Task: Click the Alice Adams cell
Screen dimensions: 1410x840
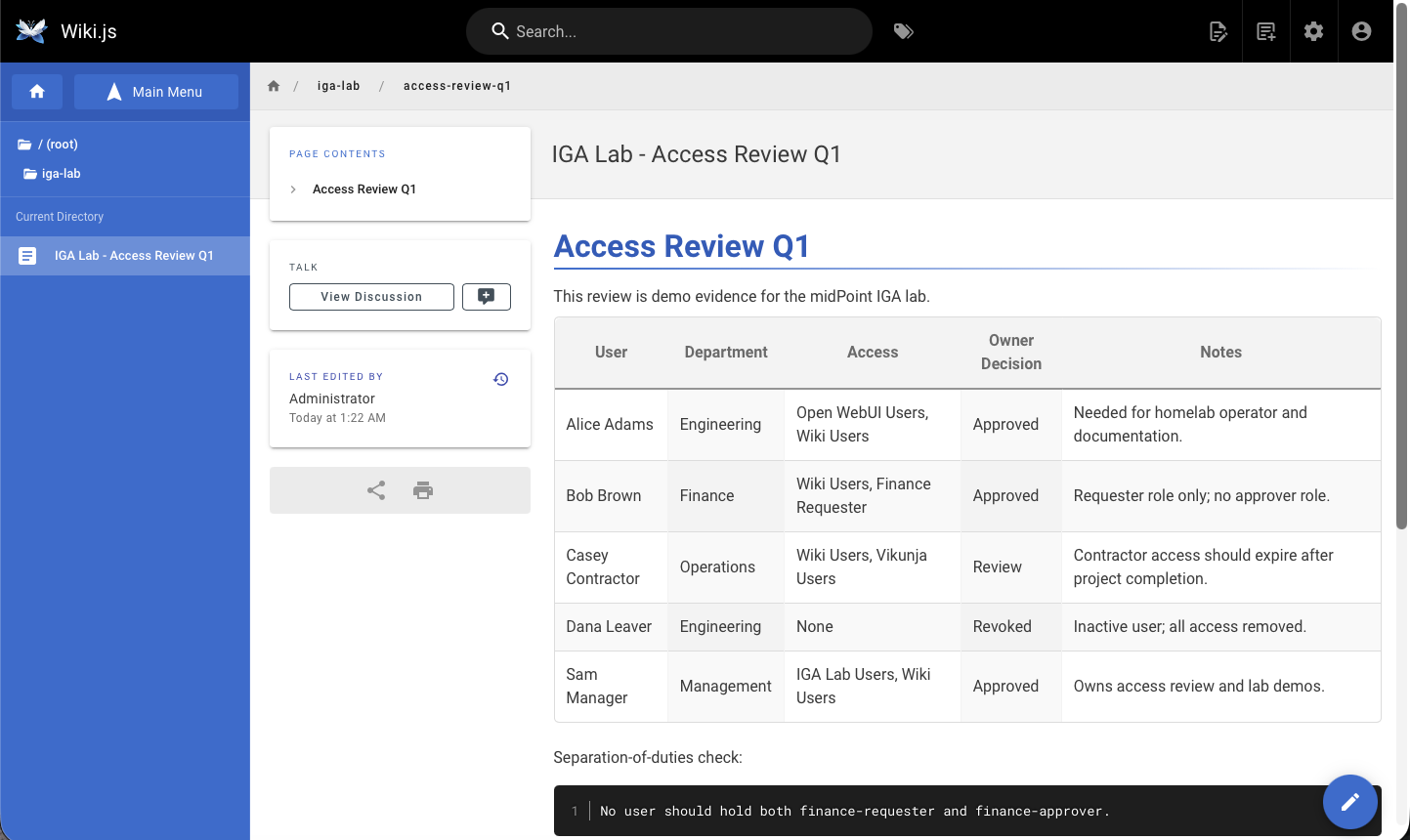Action: tap(611, 425)
